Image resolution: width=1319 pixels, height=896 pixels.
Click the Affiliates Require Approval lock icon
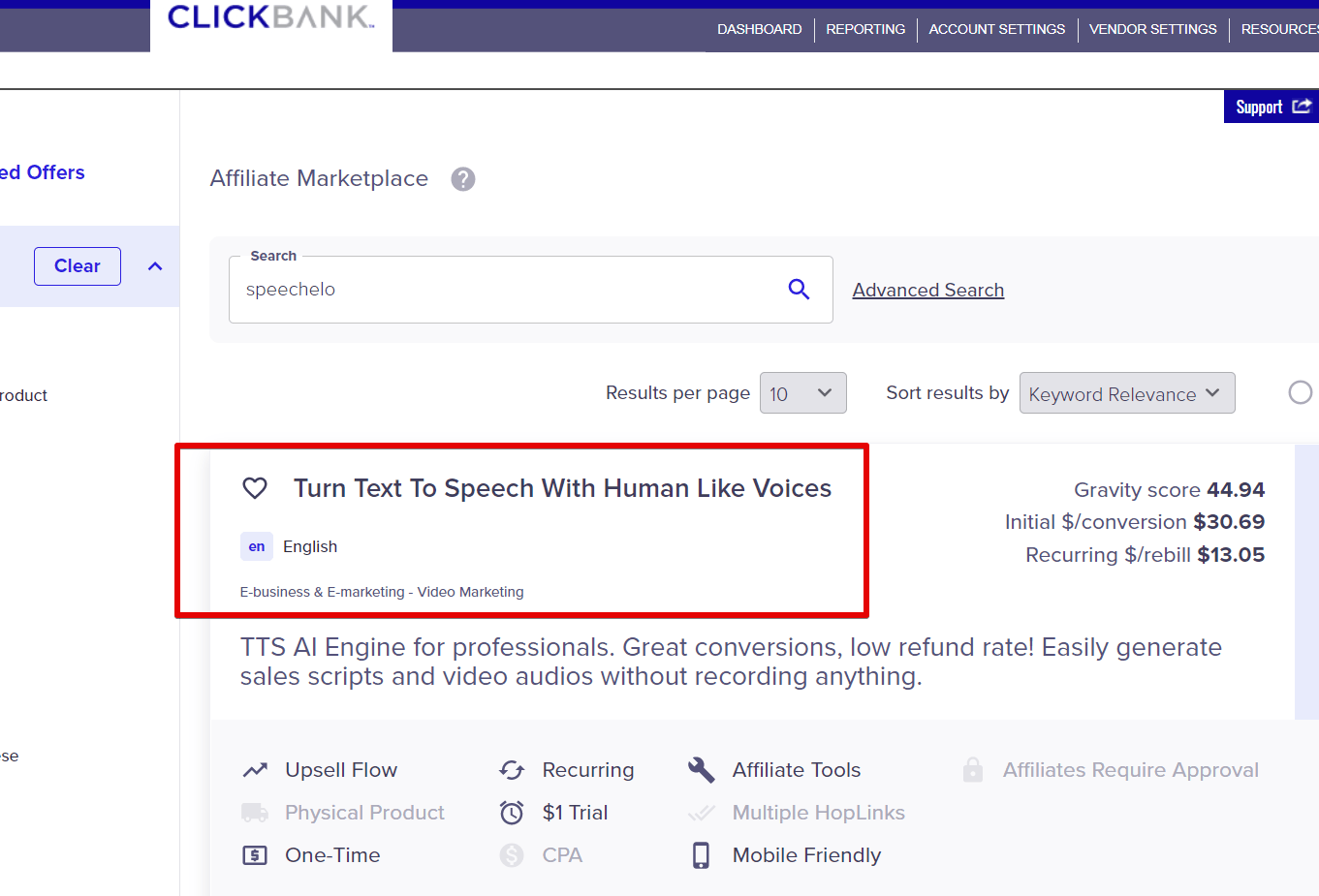(973, 770)
